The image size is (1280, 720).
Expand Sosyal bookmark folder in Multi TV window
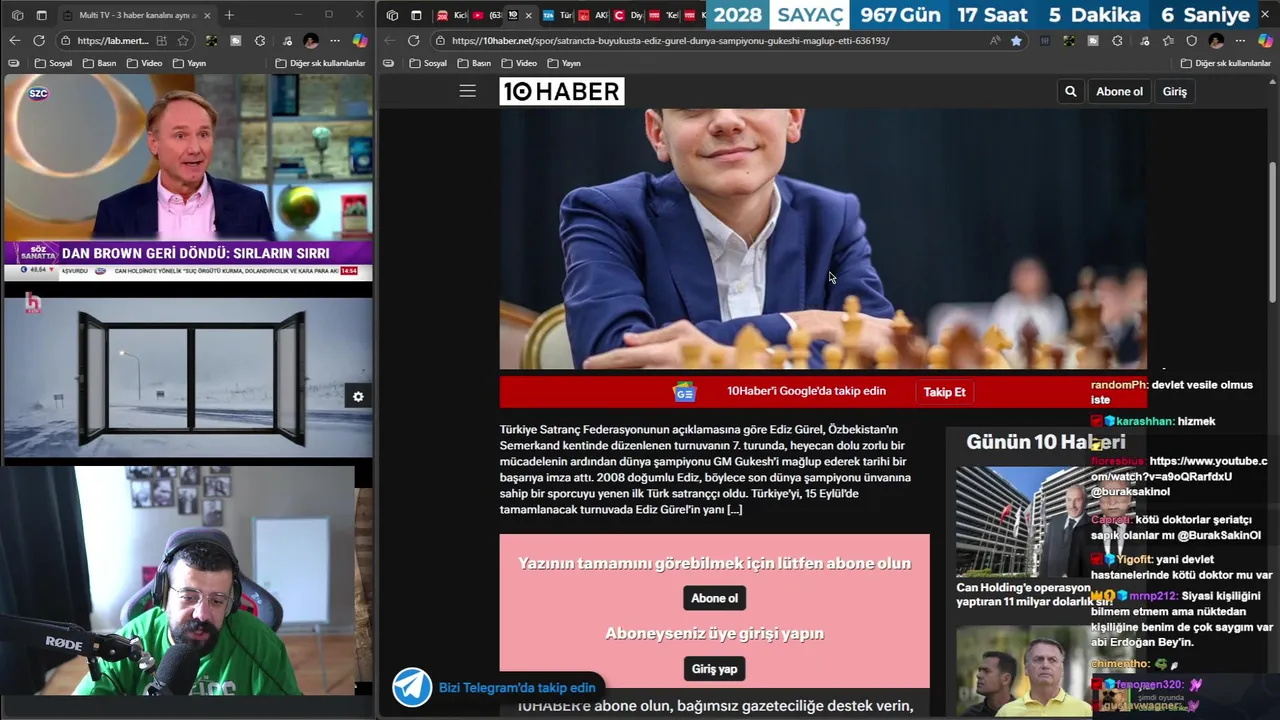click(x=53, y=63)
